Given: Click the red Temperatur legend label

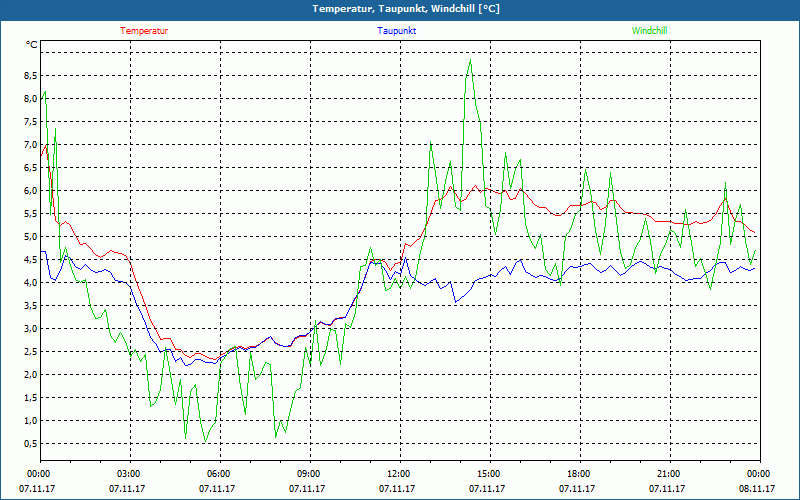Looking at the screenshot, I should point(144,31).
